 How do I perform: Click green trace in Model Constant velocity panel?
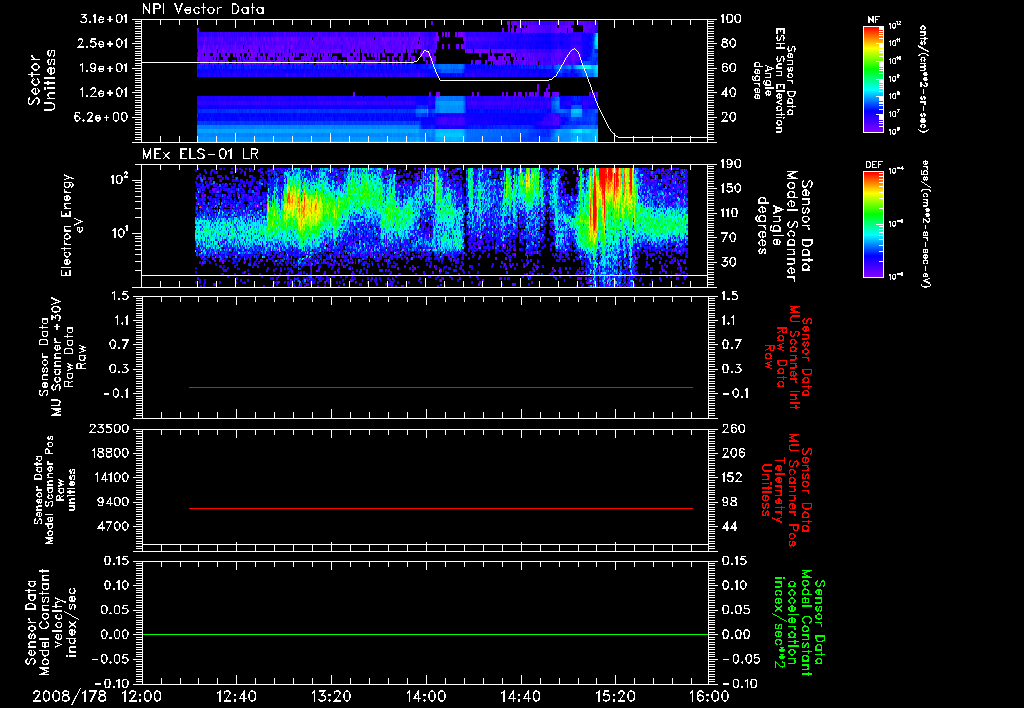(x=425, y=634)
